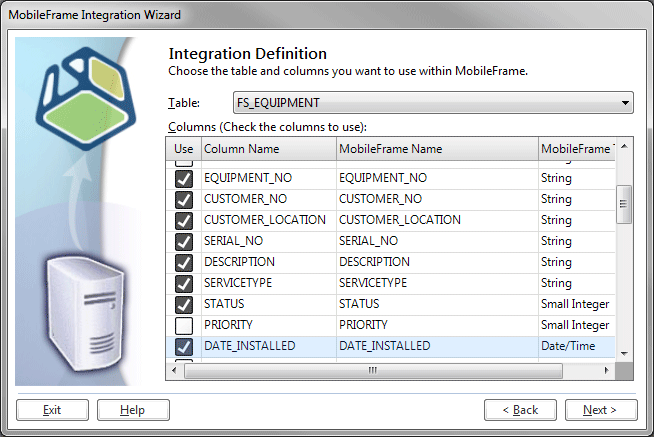The height and width of the screenshot is (437, 654).
Task: Sort by the Use column header
Action: (x=184, y=149)
